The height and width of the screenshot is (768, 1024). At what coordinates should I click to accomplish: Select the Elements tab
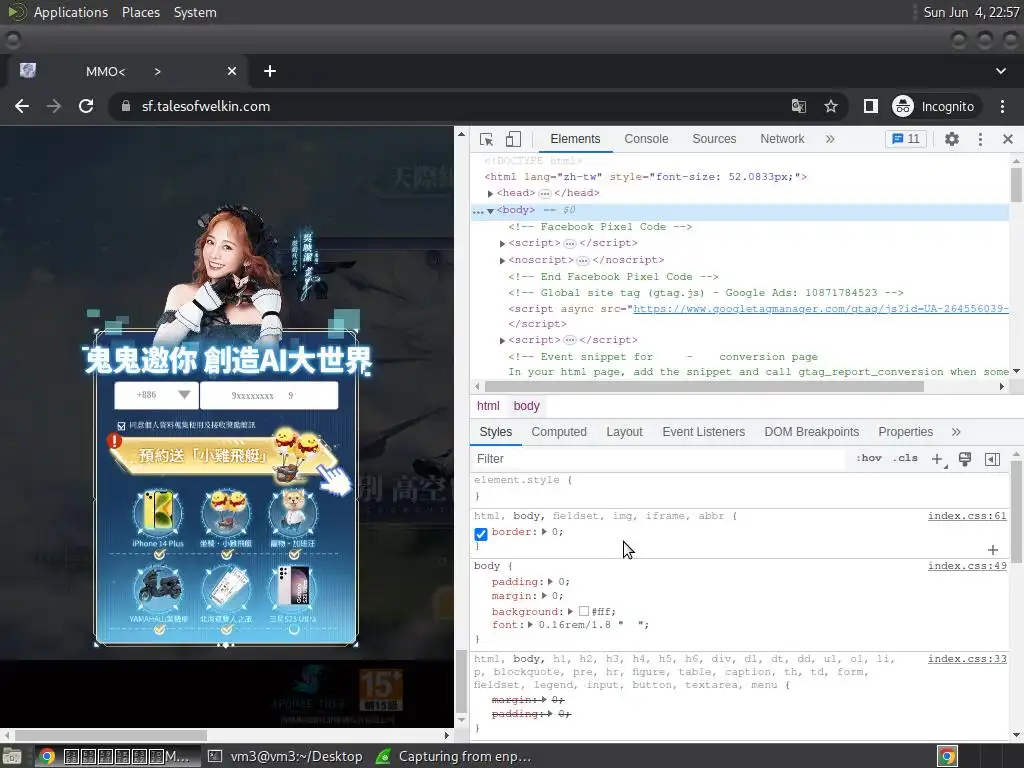[575, 139]
